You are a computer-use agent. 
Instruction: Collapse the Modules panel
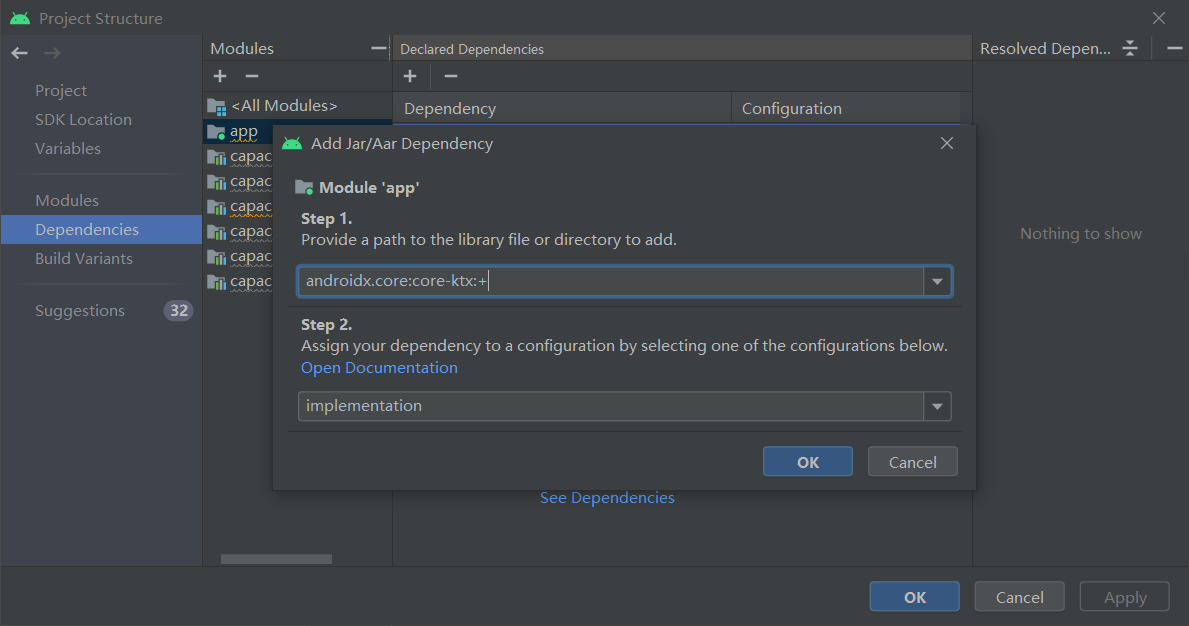tap(378, 48)
